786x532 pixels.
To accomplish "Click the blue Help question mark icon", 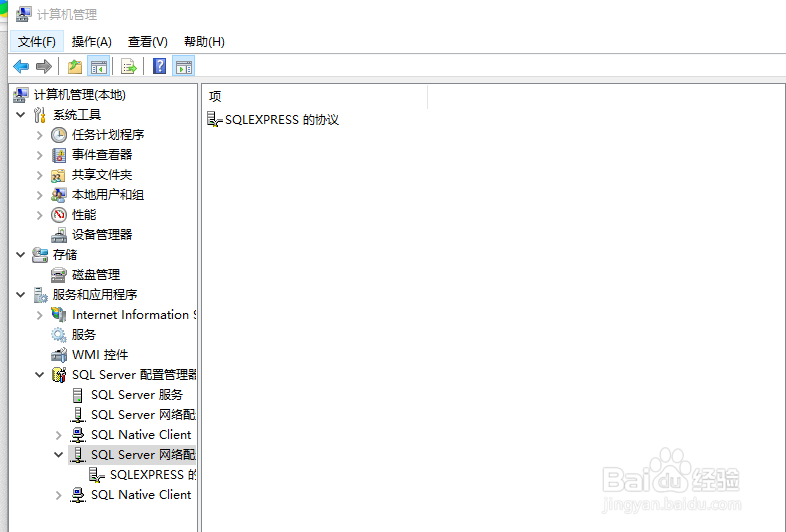I will 159,66.
